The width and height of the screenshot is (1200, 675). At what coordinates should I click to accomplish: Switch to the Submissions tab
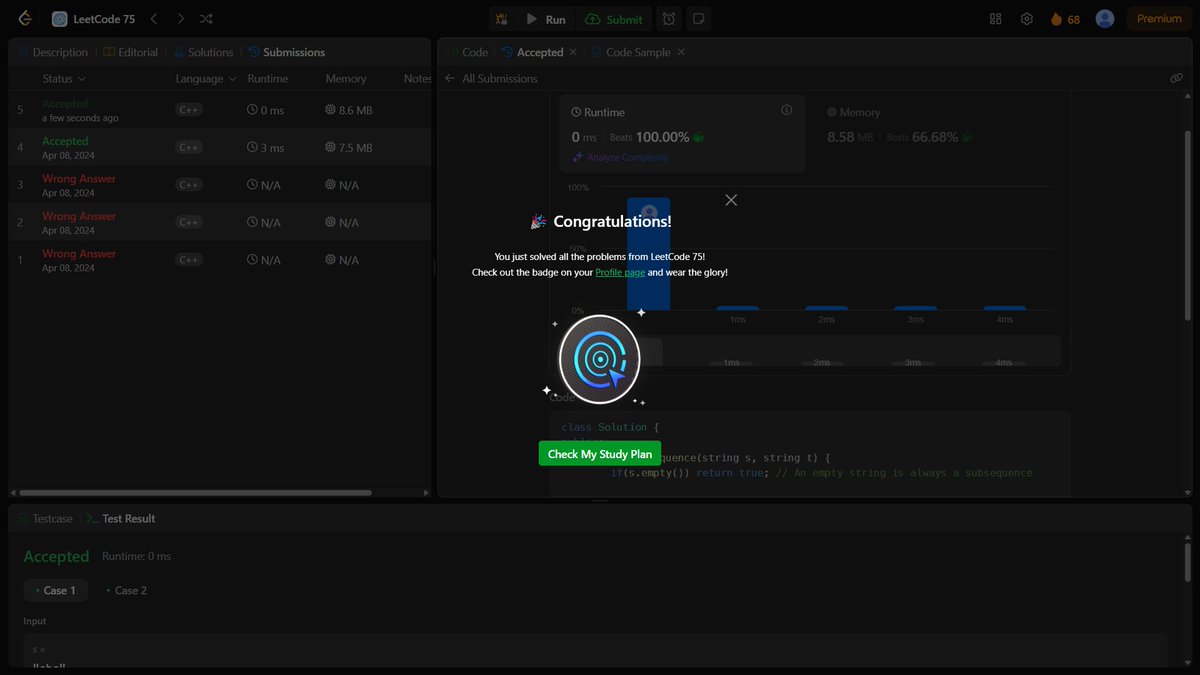tap(286, 52)
